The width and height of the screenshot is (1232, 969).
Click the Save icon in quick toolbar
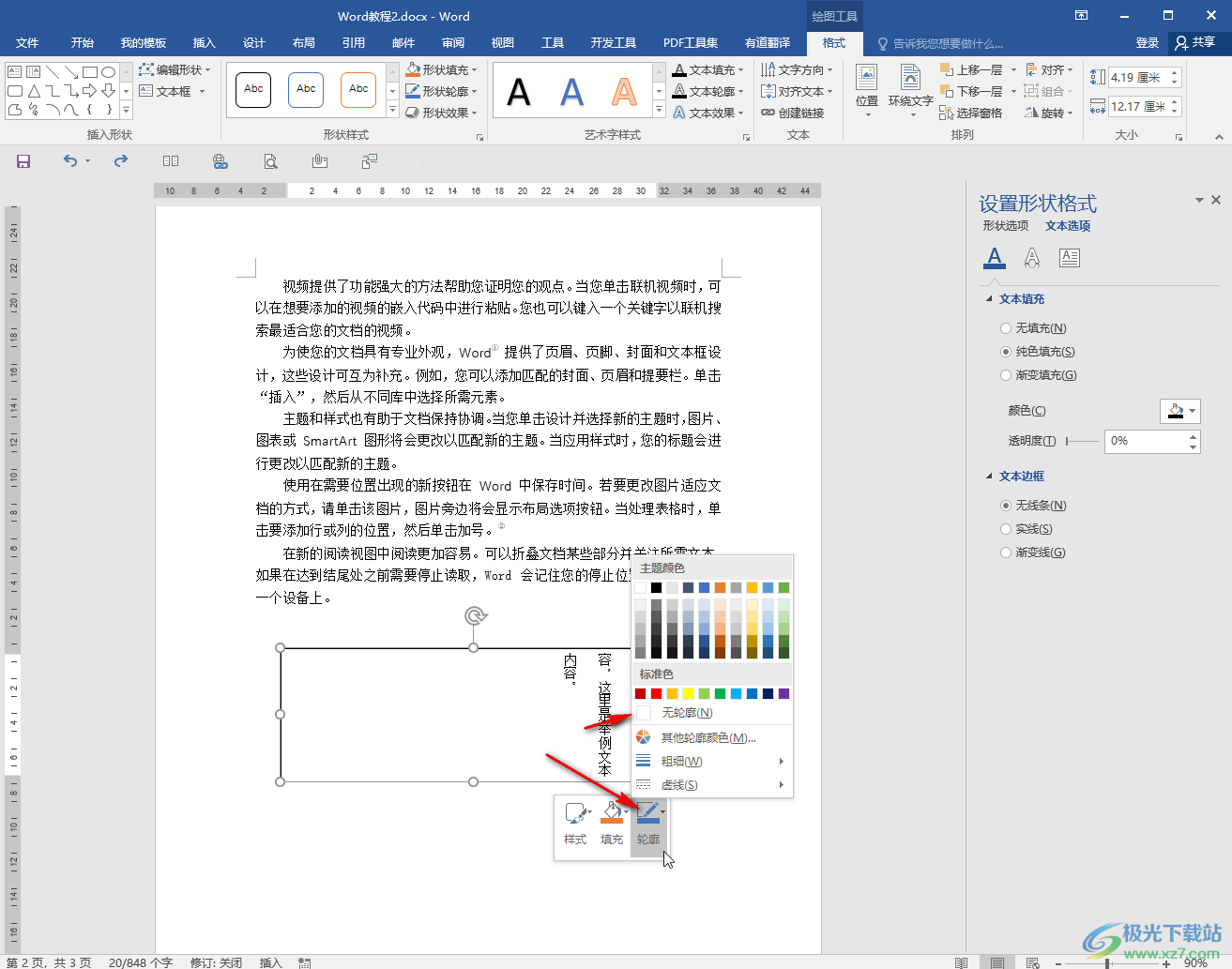tap(23, 161)
